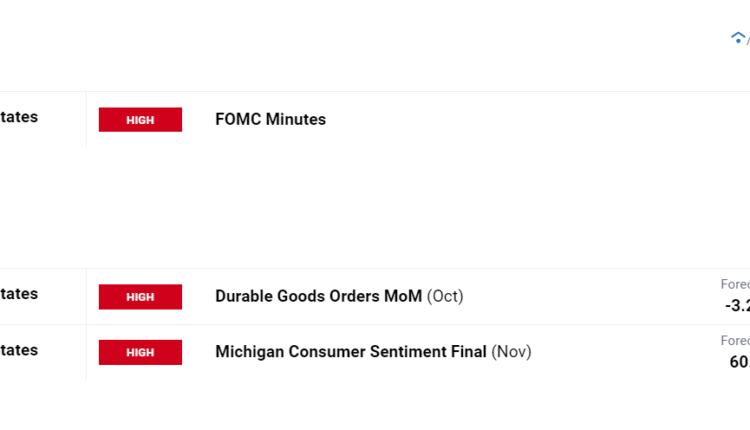Click the Durable Goods forecast value -3.2
750x430 pixels.
(738, 306)
